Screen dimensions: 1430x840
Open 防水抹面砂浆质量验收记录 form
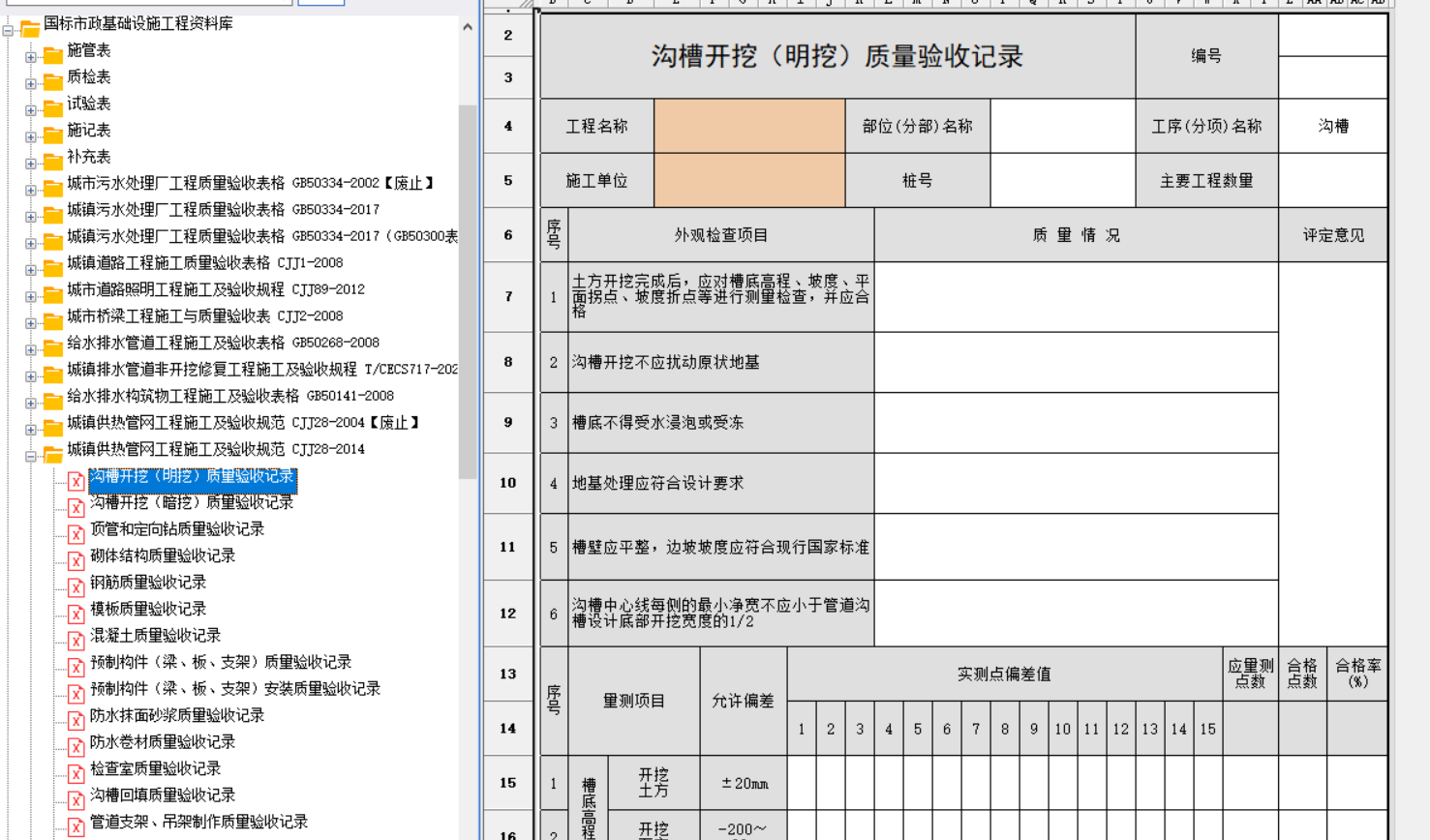tap(177, 715)
